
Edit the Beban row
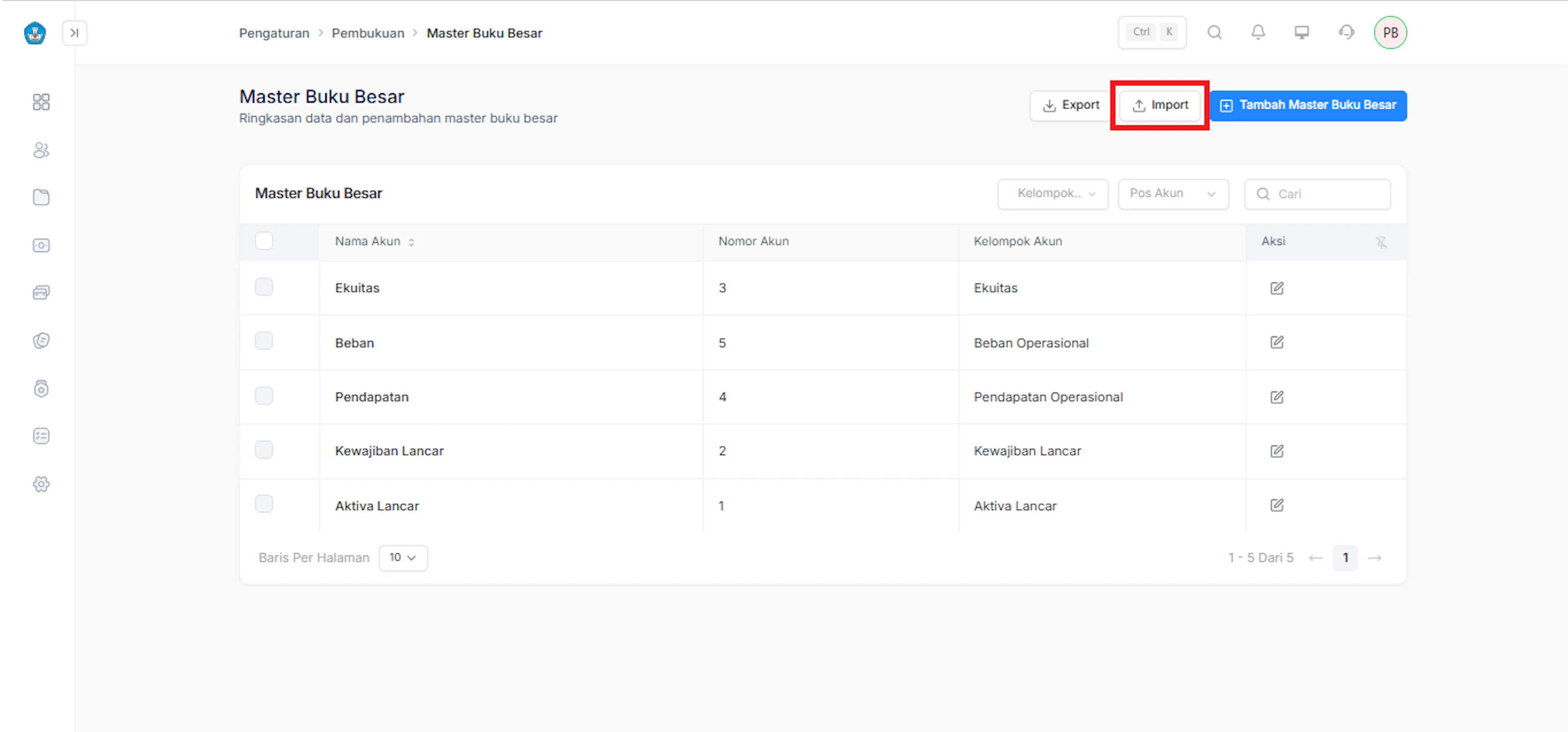tap(1276, 342)
